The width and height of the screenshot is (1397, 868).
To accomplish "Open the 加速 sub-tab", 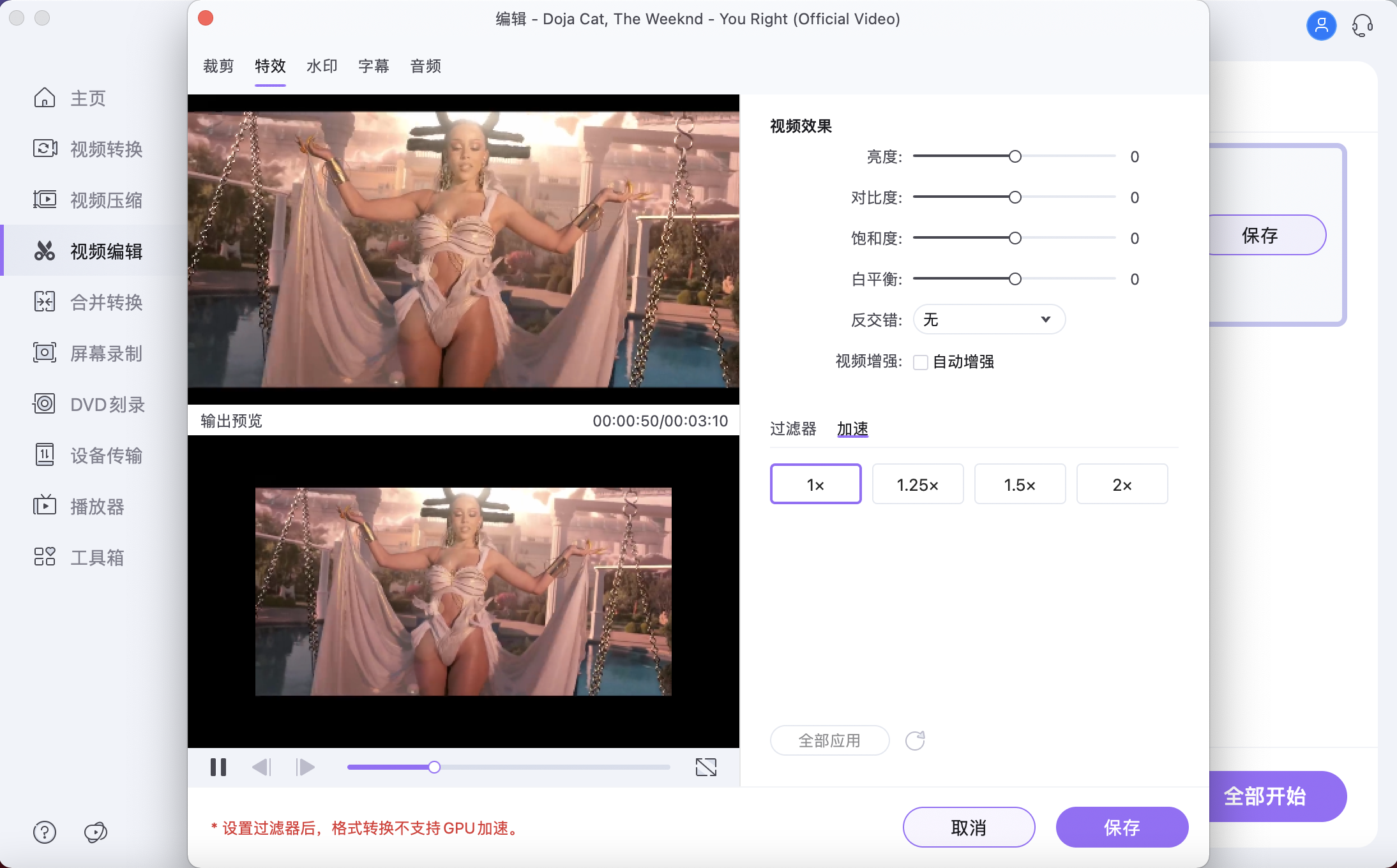I will [x=852, y=429].
